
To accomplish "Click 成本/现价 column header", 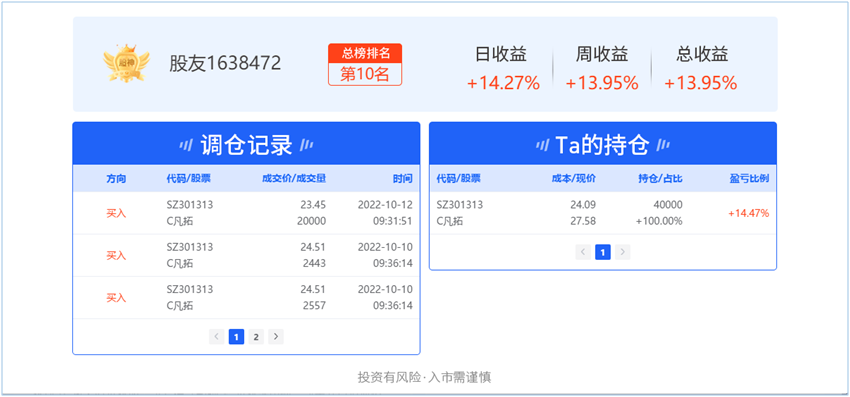I will [x=574, y=178].
